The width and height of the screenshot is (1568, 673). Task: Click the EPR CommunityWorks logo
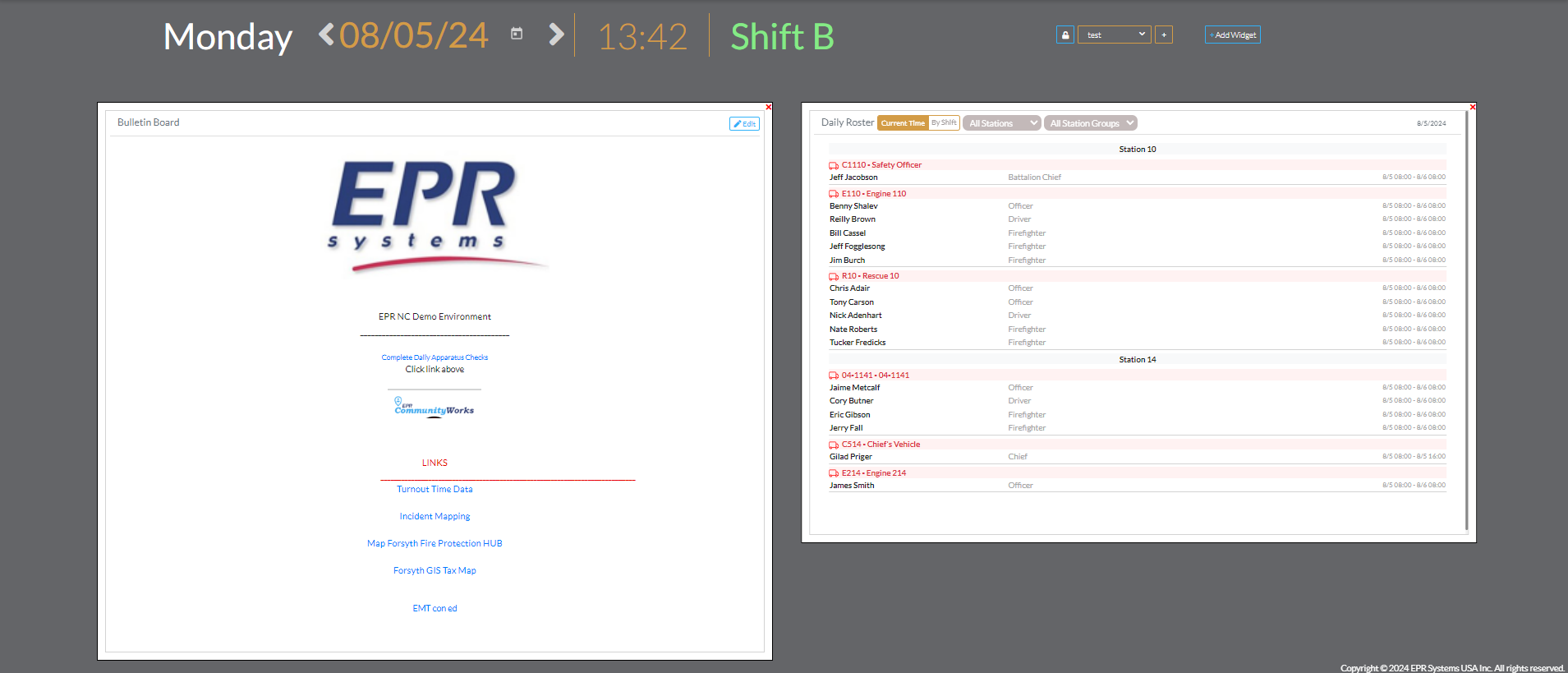pyautogui.click(x=435, y=407)
